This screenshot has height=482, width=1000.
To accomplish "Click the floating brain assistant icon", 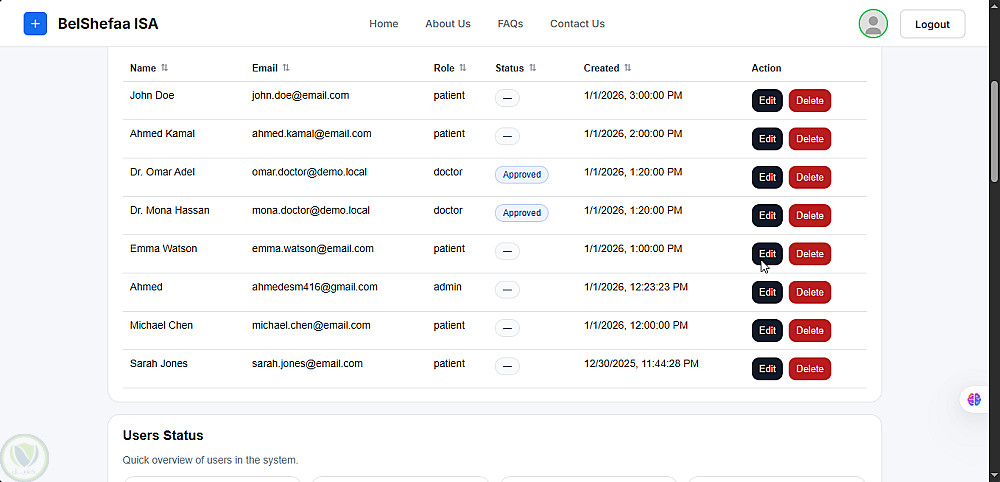I will point(974,399).
